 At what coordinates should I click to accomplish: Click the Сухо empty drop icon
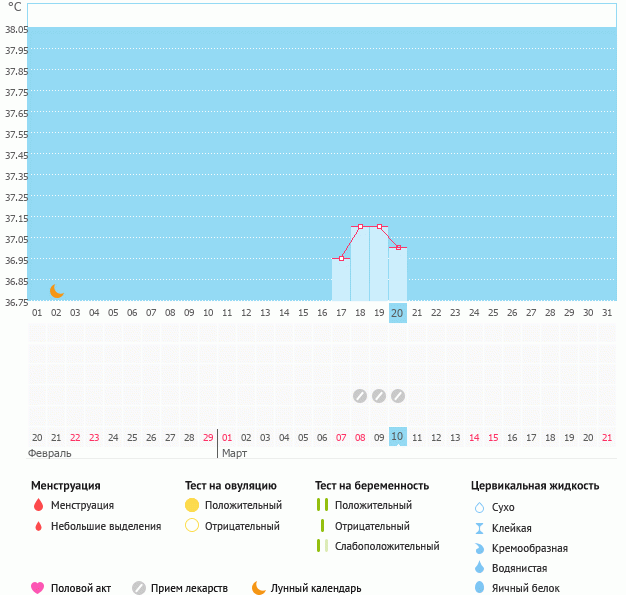click(479, 507)
